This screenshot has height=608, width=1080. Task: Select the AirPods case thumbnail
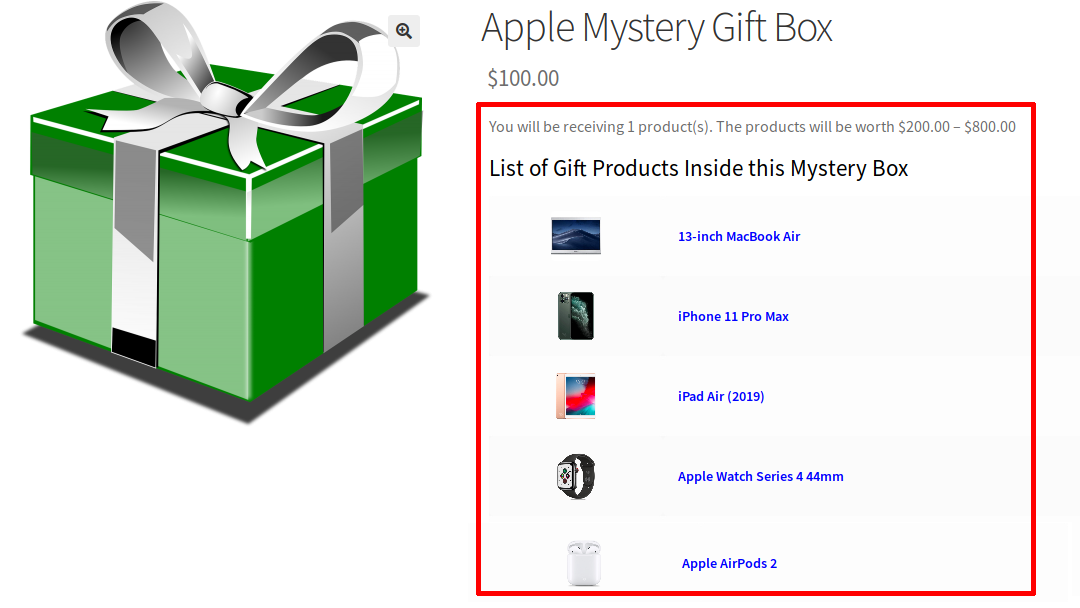tap(583, 563)
